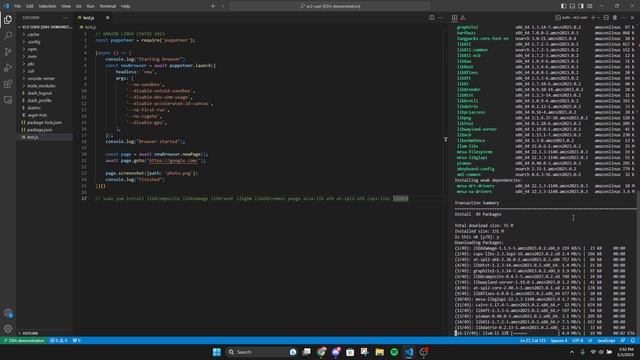Click the UTF-8 encoding in status bar
640x360 pixels.
[577, 340]
